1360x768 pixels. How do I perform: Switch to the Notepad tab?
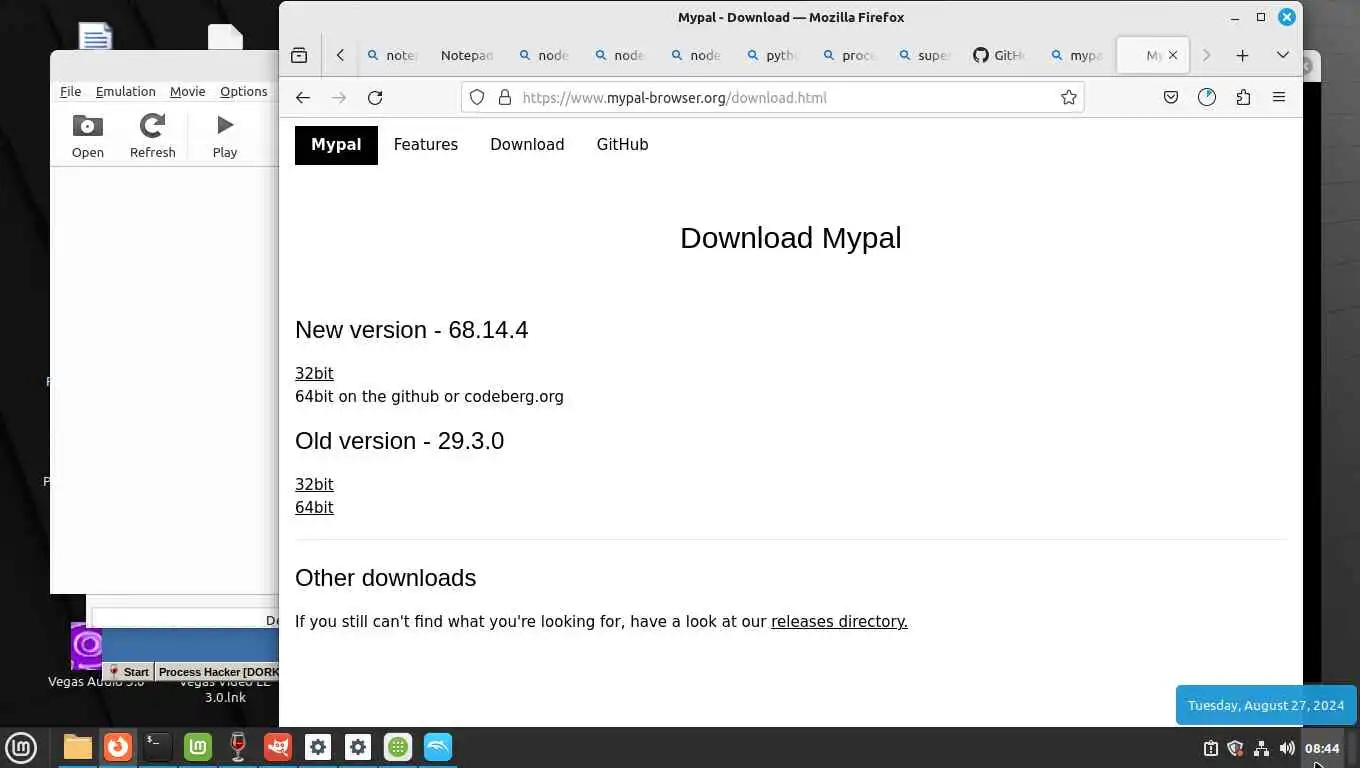466,56
